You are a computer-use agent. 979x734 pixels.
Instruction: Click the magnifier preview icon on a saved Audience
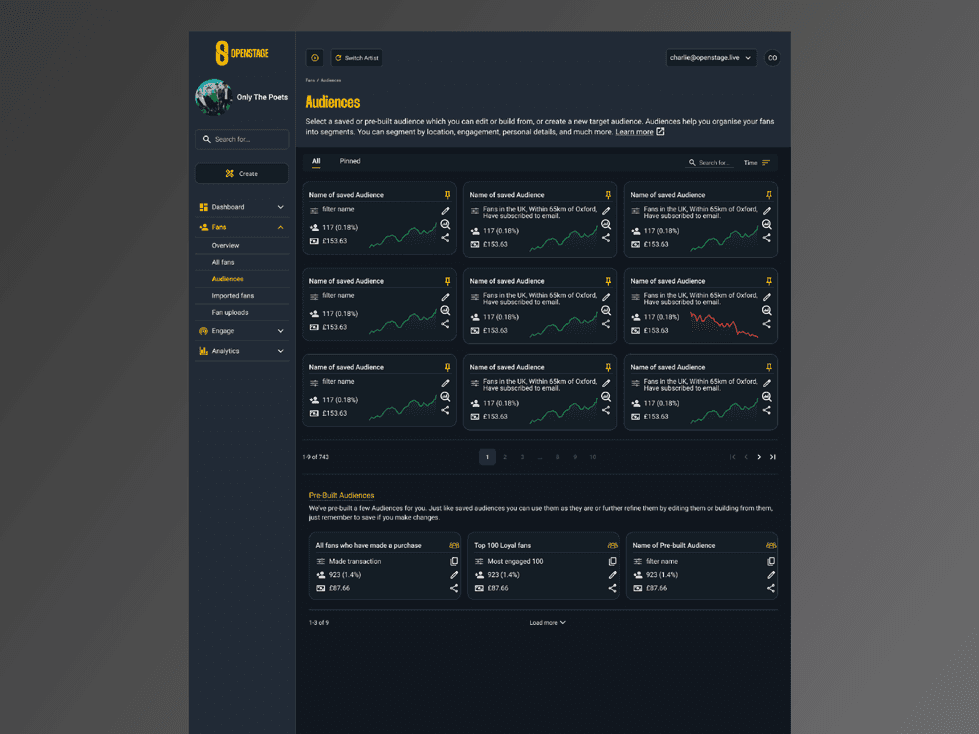(x=445, y=224)
